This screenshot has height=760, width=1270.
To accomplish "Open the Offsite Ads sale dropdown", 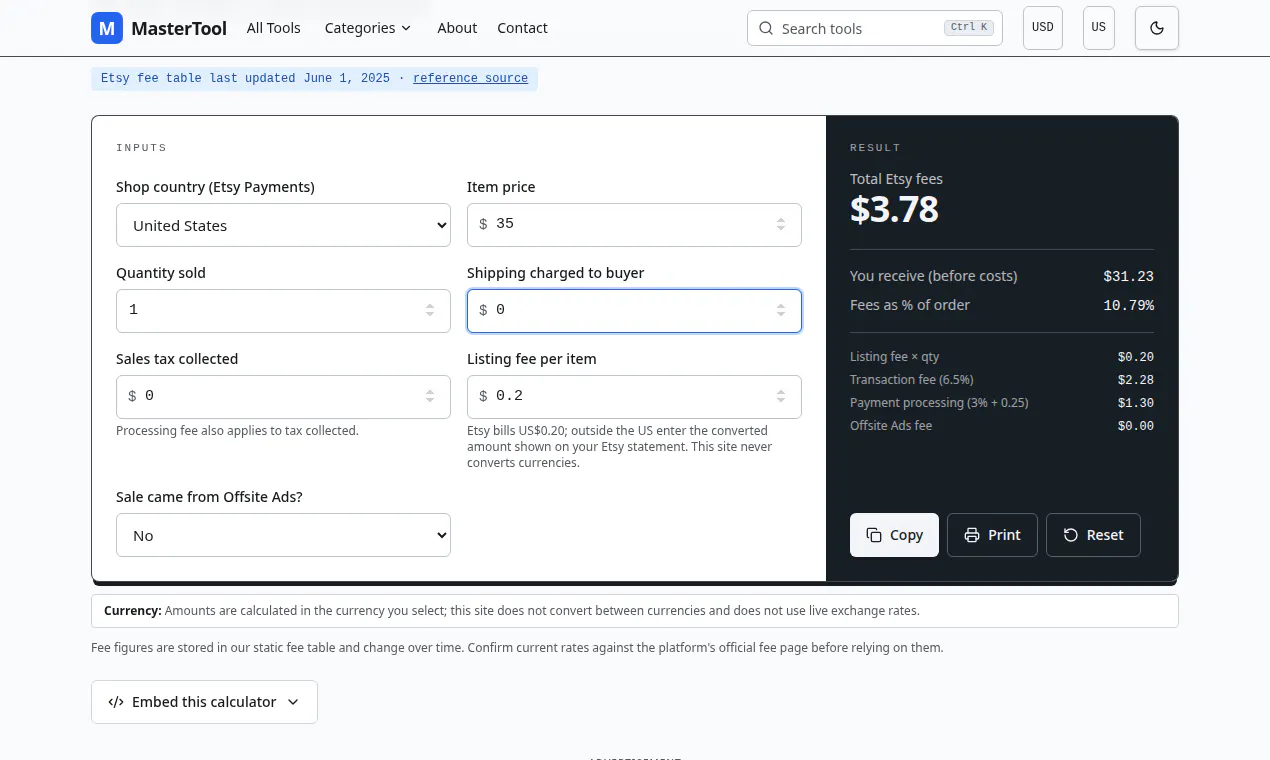I will (283, 535).
